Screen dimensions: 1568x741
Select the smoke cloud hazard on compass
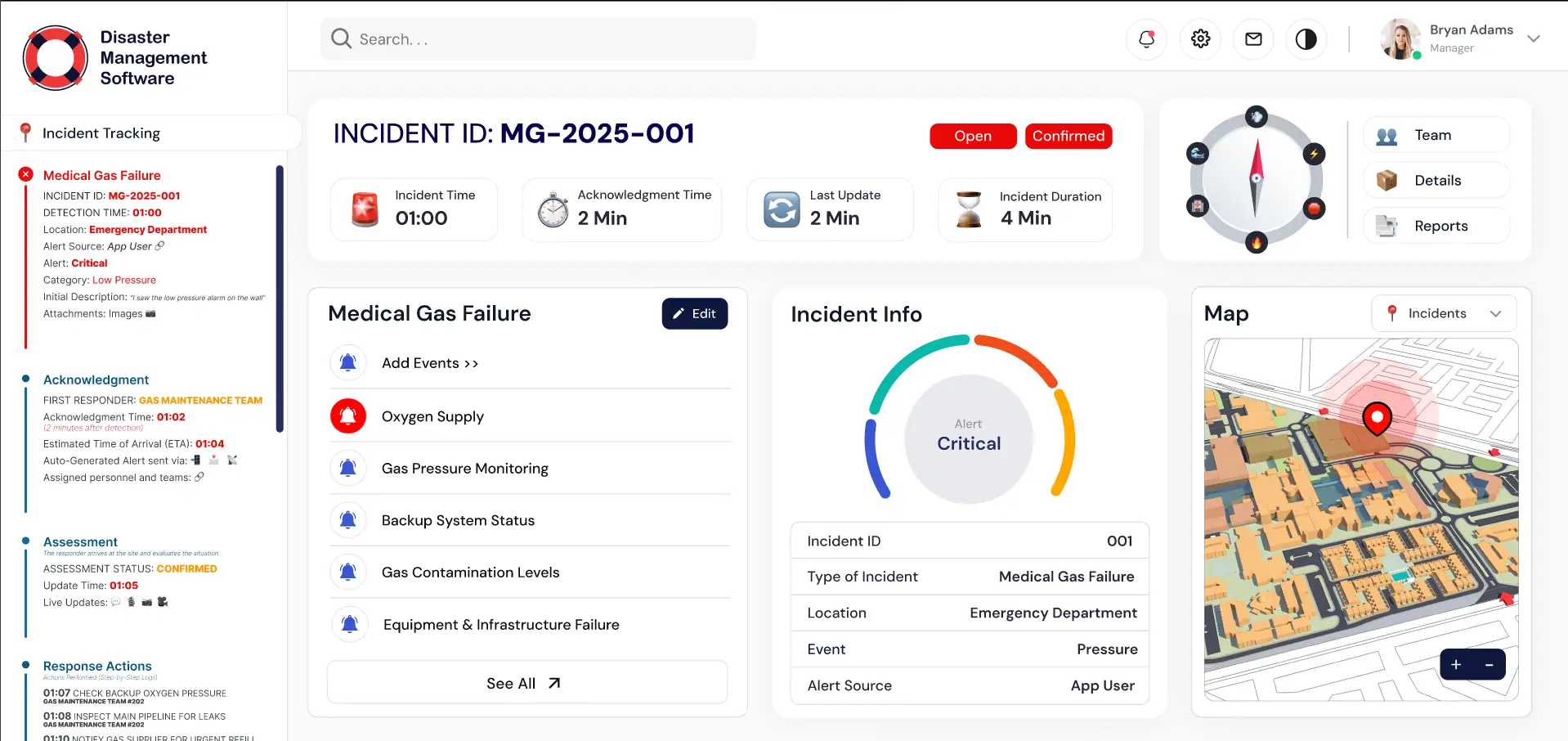click(1257, 117)
